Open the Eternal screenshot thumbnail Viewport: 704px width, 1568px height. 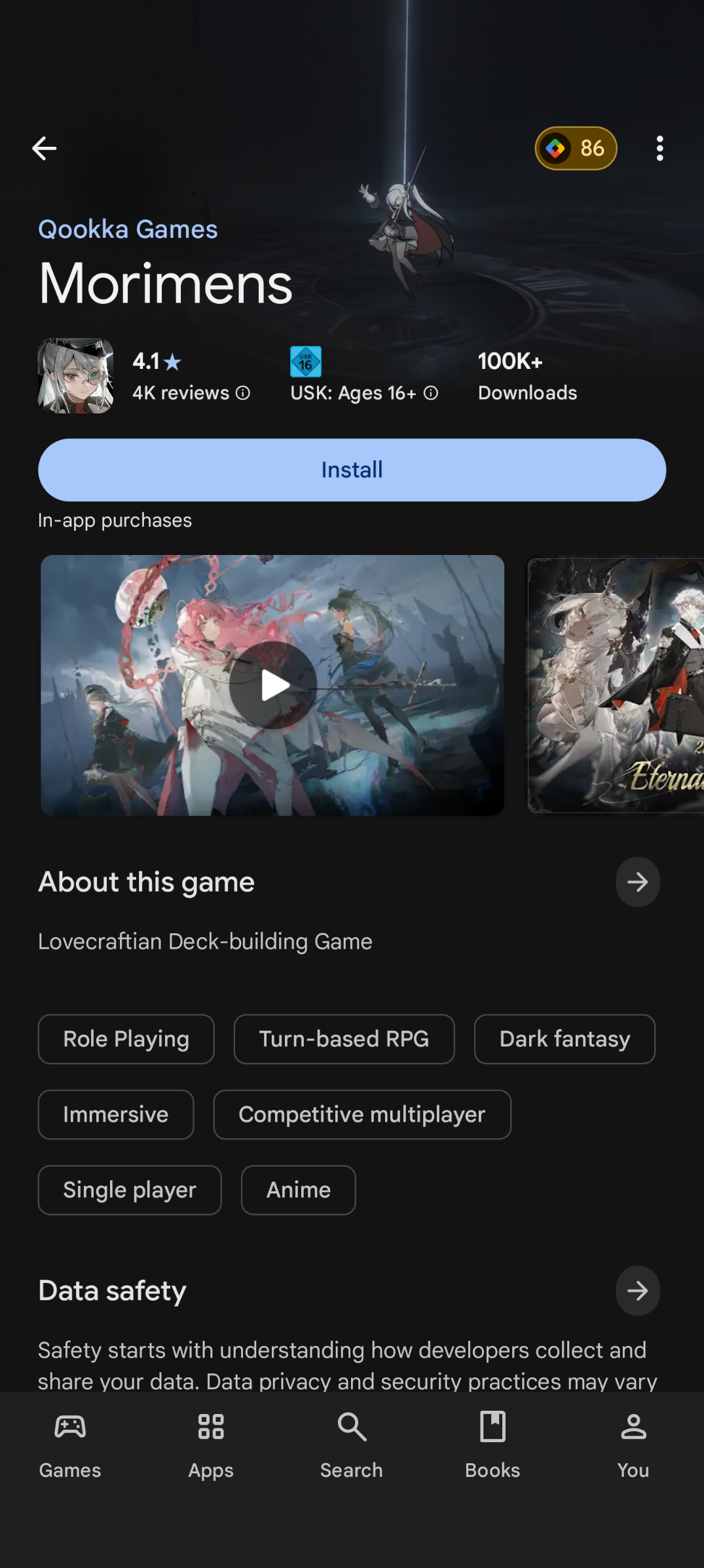click(x=616, y=685)
